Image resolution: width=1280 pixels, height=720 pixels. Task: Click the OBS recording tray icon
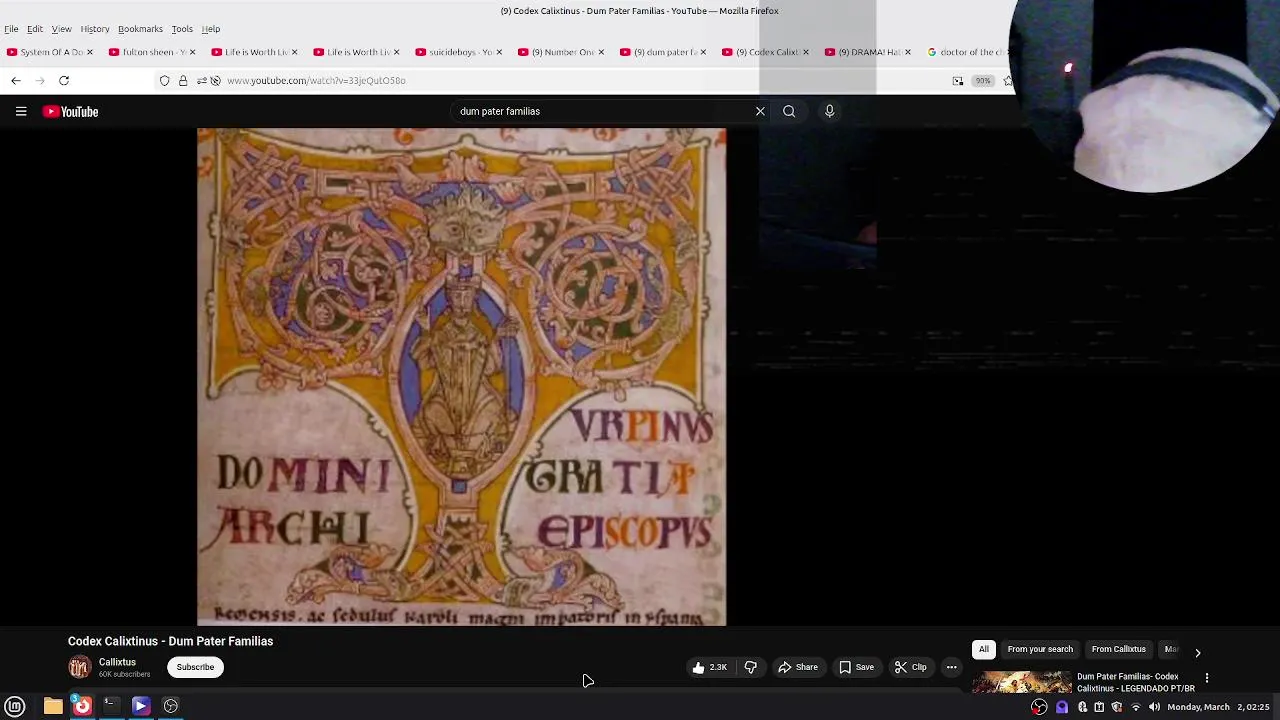pyautogui.click(x=1040, y=707)
